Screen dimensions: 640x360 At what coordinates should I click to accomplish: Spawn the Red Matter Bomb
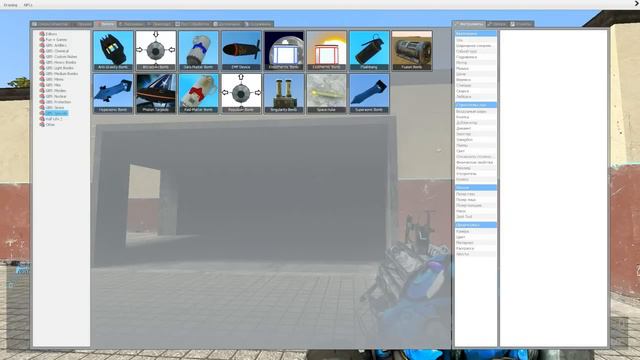(x=198, y=93)
